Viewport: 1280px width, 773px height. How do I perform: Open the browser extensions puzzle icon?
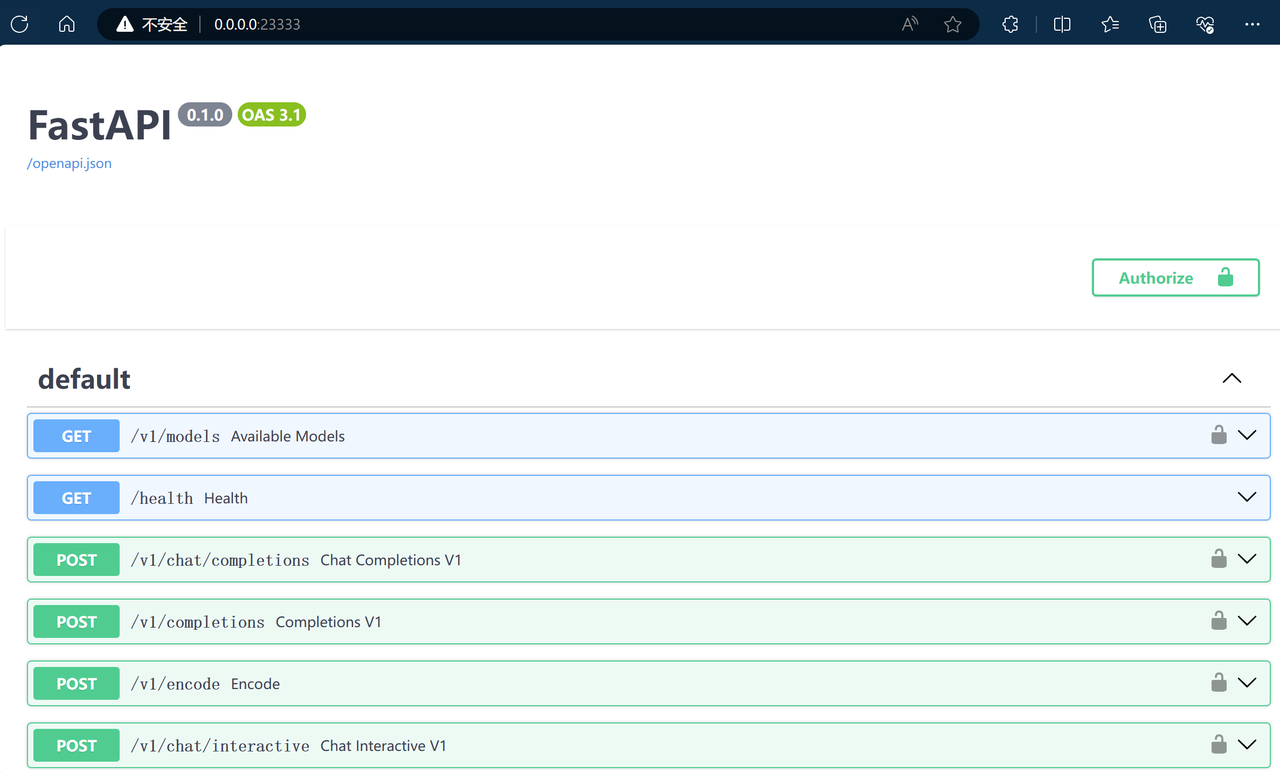[1010, 24]
